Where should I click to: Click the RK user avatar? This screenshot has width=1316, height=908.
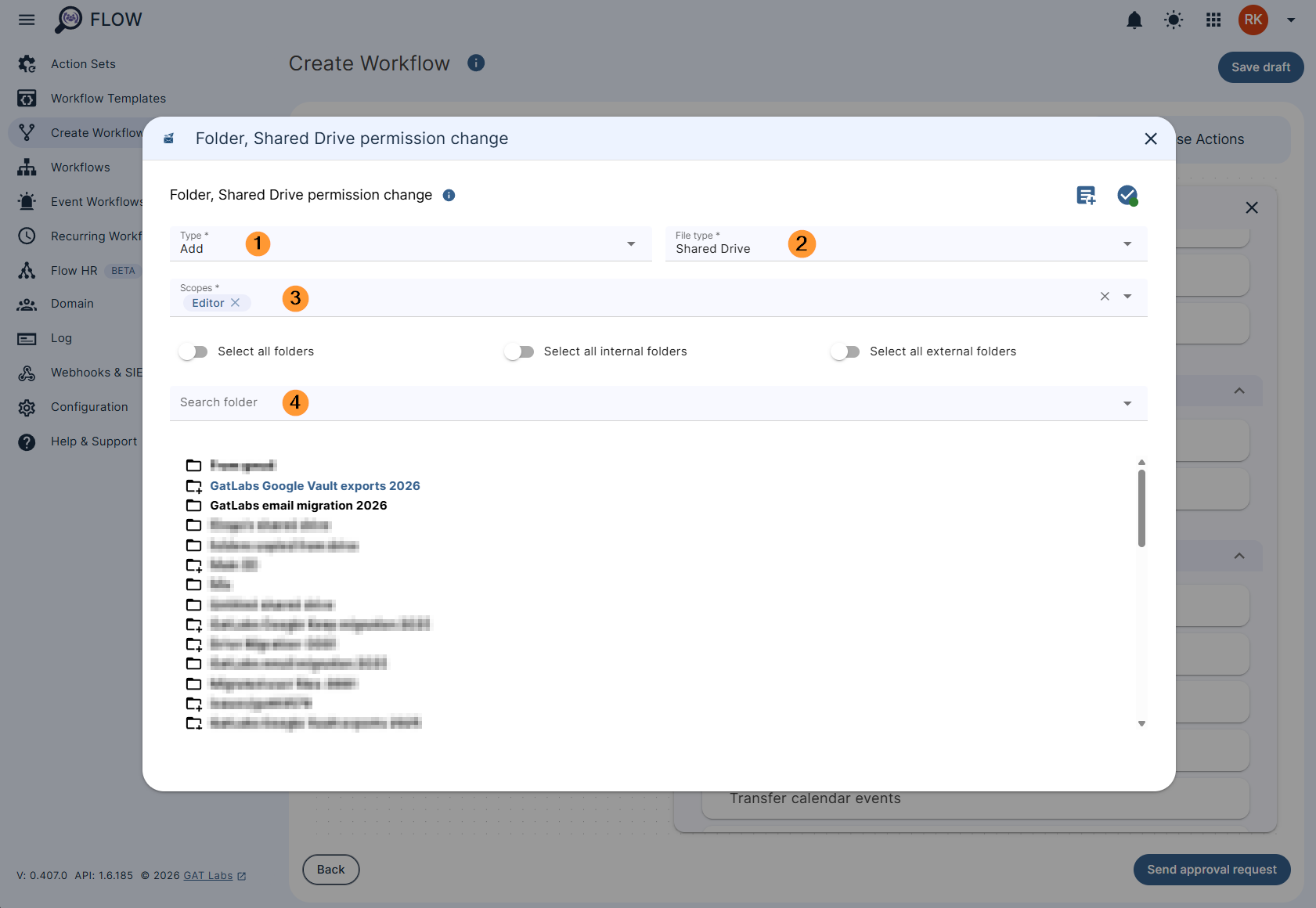click(x=1253, y=20)
